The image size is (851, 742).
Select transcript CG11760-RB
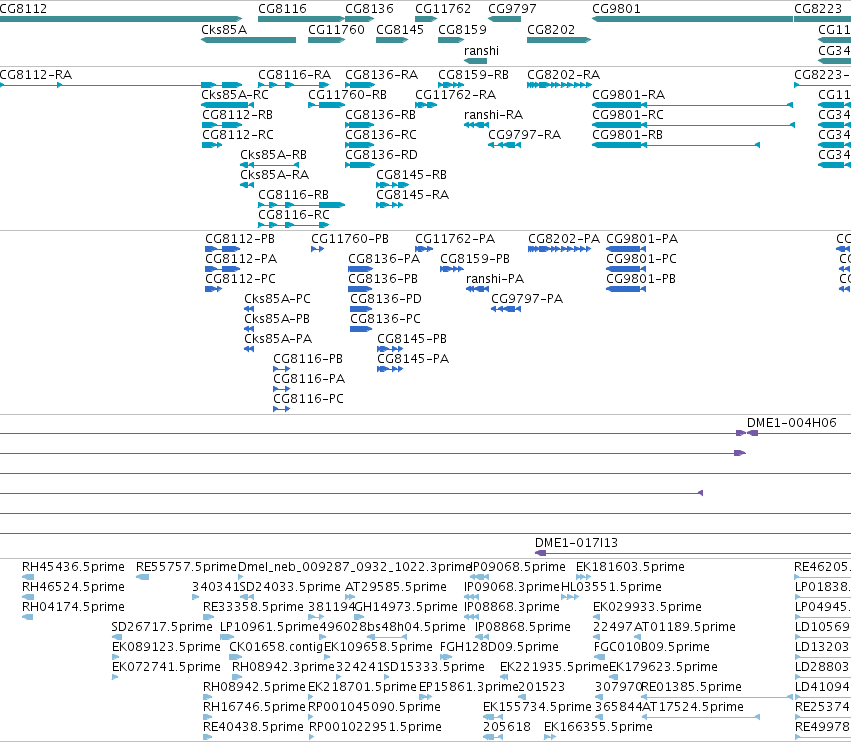(347, 94)
